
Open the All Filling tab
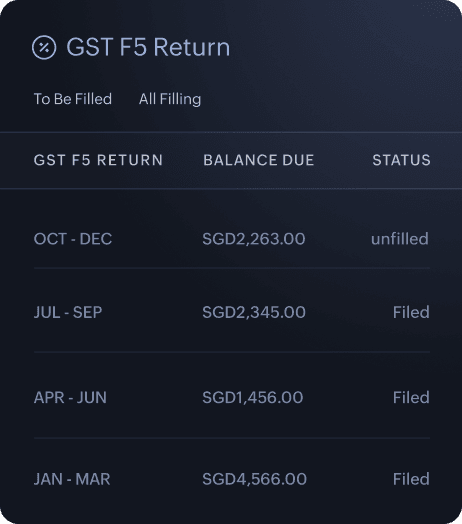click(170, 99)
